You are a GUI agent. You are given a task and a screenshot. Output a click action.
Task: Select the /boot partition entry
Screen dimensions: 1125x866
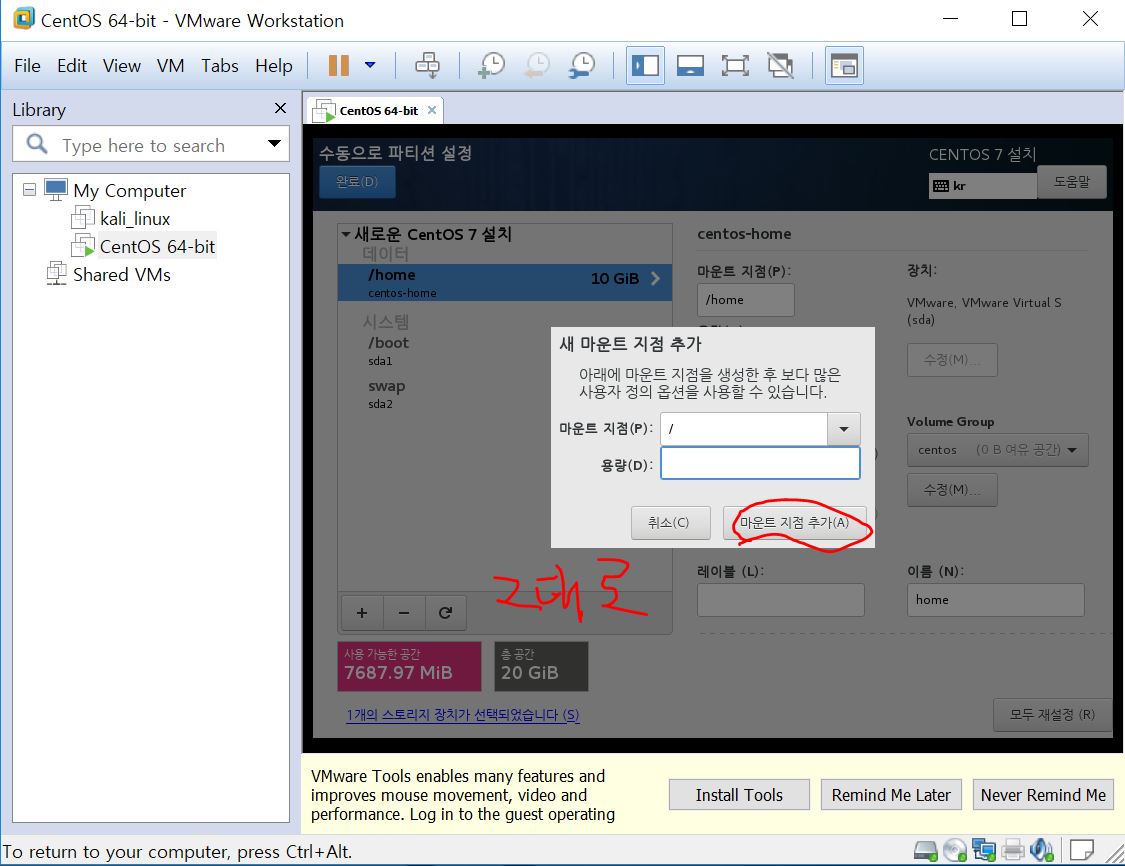point(504,350)
